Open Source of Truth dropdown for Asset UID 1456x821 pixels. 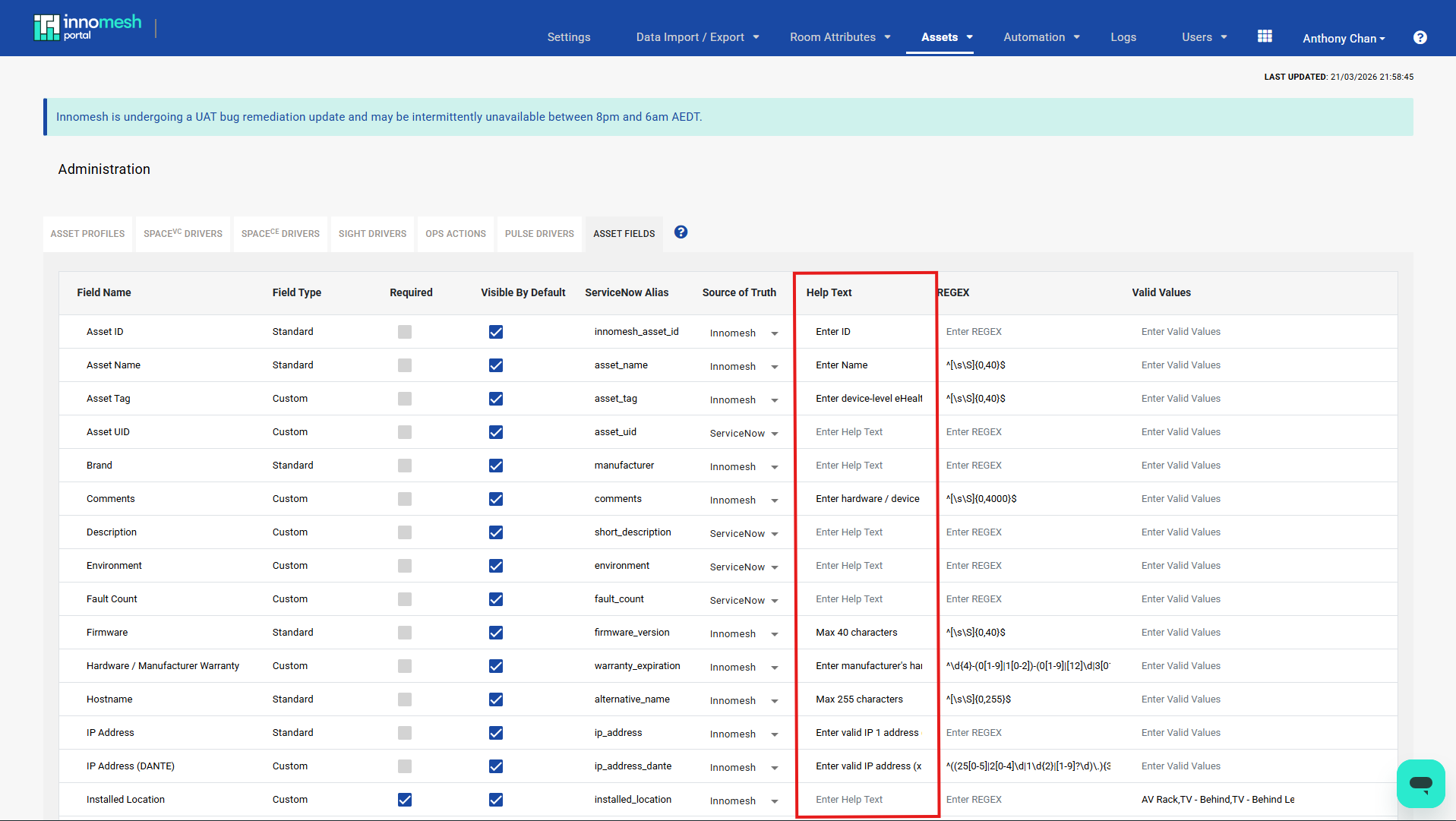[743, 433]
